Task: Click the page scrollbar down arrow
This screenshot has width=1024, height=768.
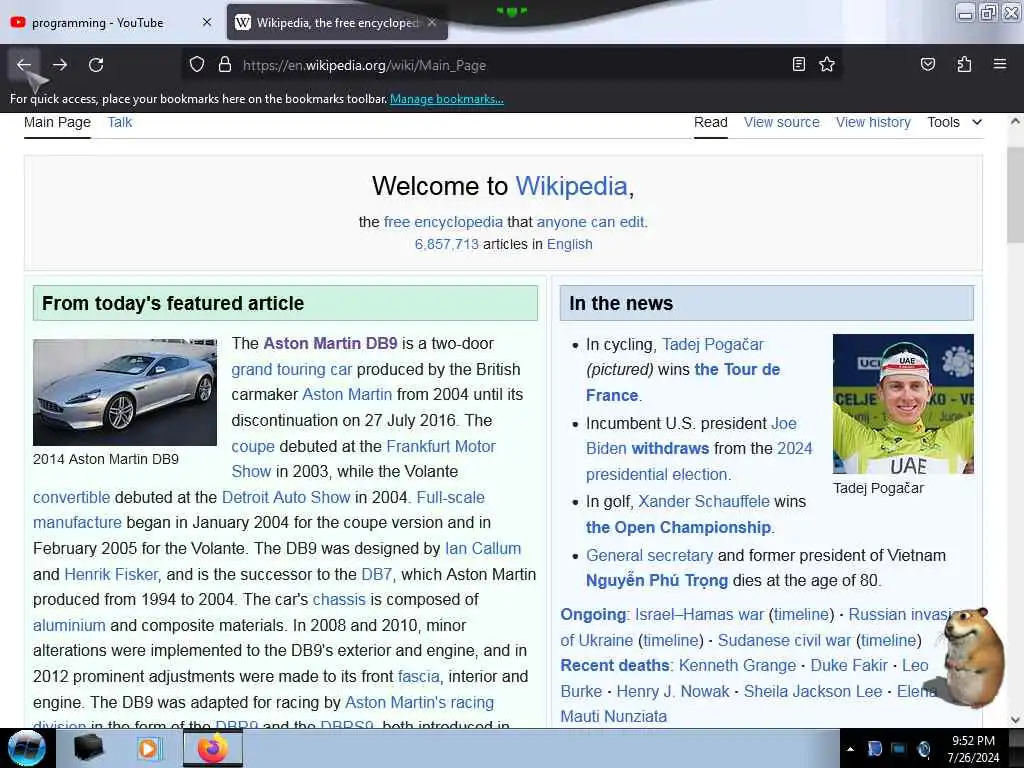Action: point(1014,720)
